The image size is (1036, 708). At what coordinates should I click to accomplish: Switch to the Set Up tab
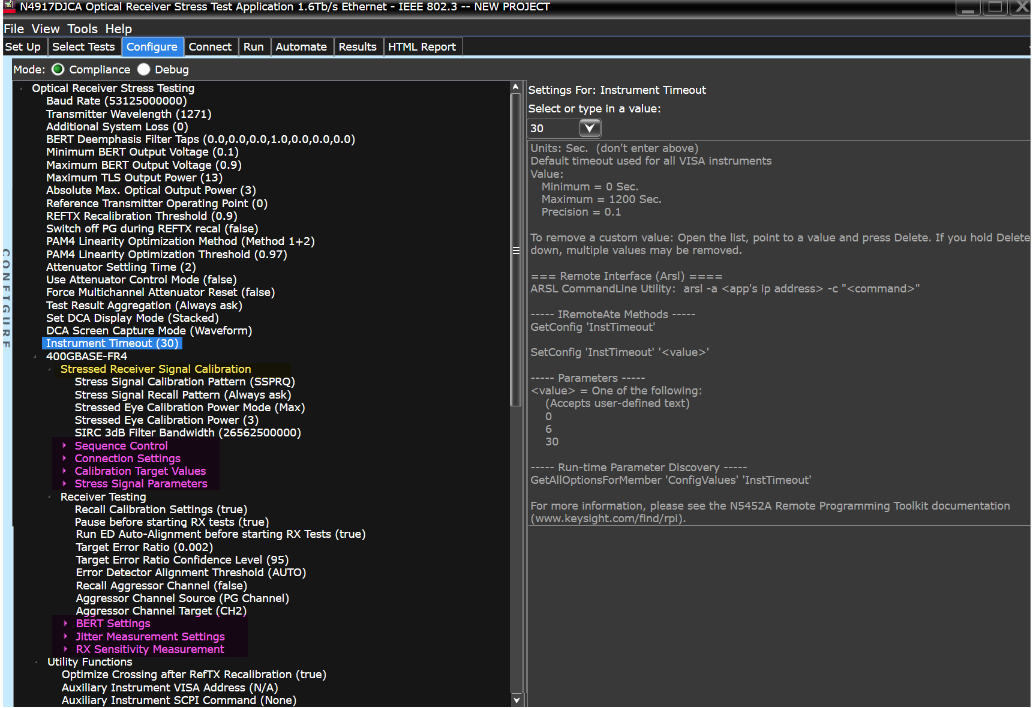click(23, 47)
